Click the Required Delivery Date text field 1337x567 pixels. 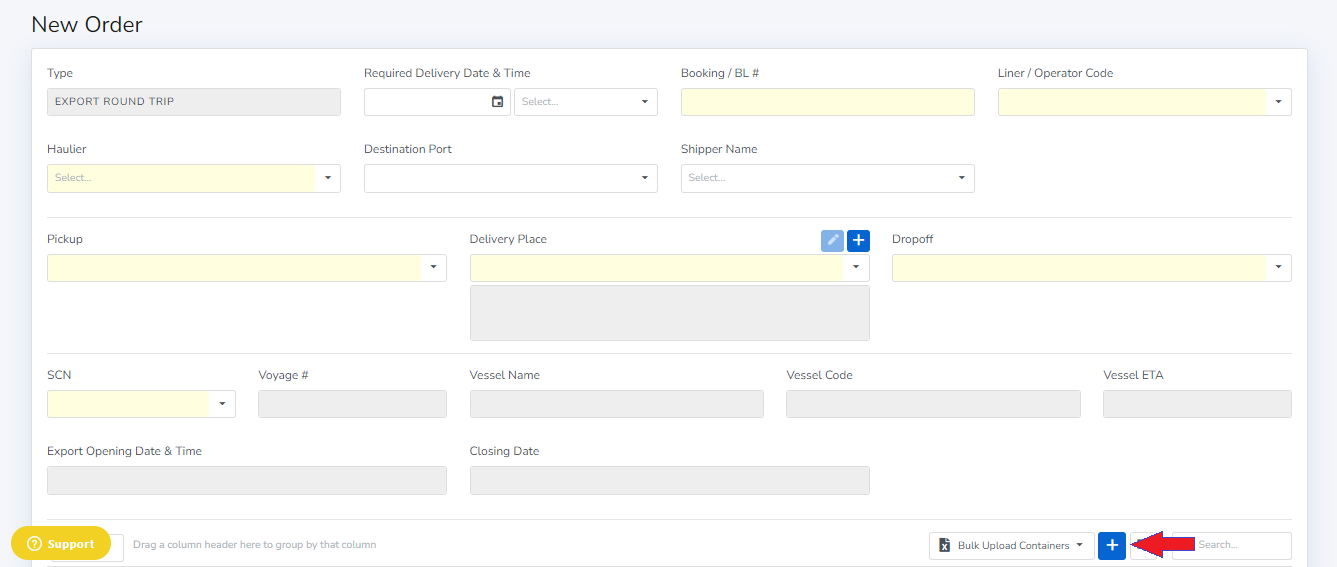(x=427, y=102)
